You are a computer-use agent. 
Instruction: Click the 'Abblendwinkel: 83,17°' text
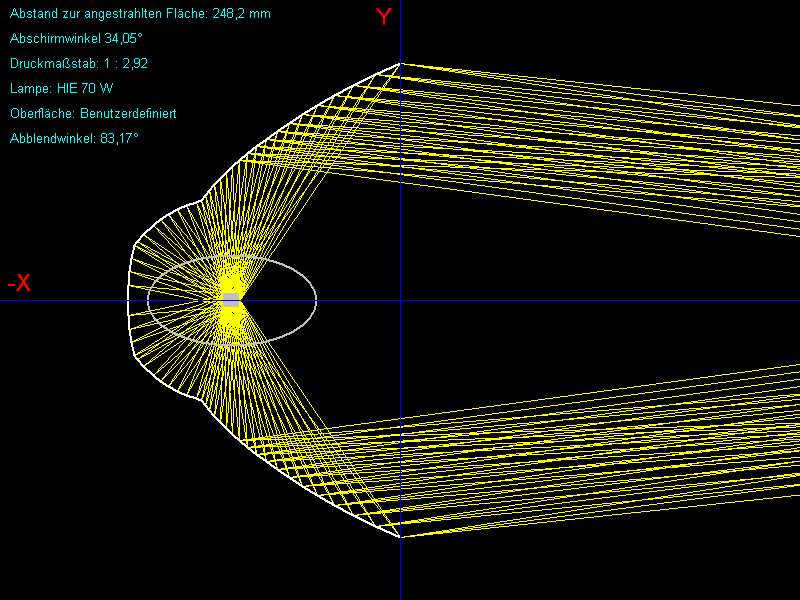coord(74,139)
